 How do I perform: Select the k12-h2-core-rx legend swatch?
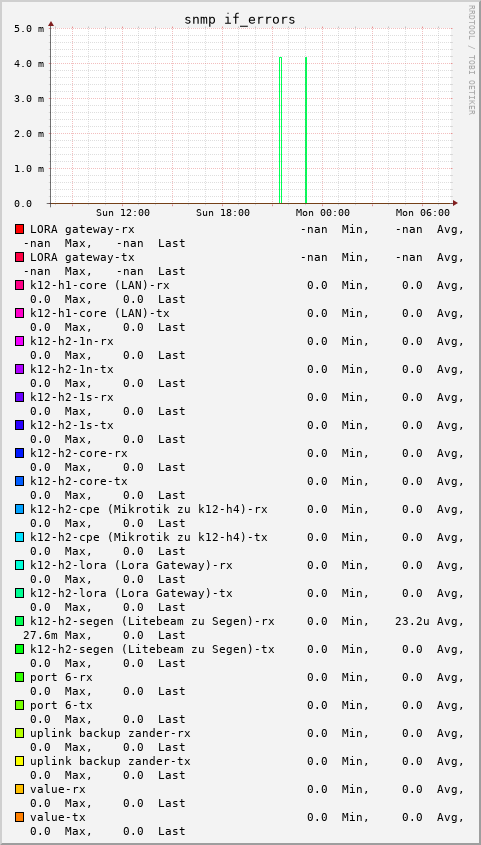point(20,453)
